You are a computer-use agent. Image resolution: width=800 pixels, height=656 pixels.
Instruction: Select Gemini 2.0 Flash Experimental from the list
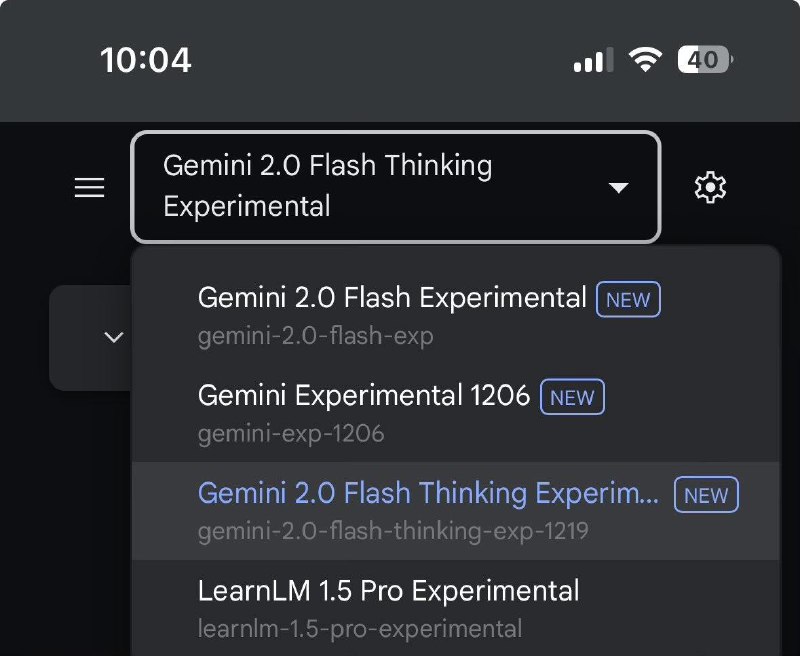(x=392, y=297)
